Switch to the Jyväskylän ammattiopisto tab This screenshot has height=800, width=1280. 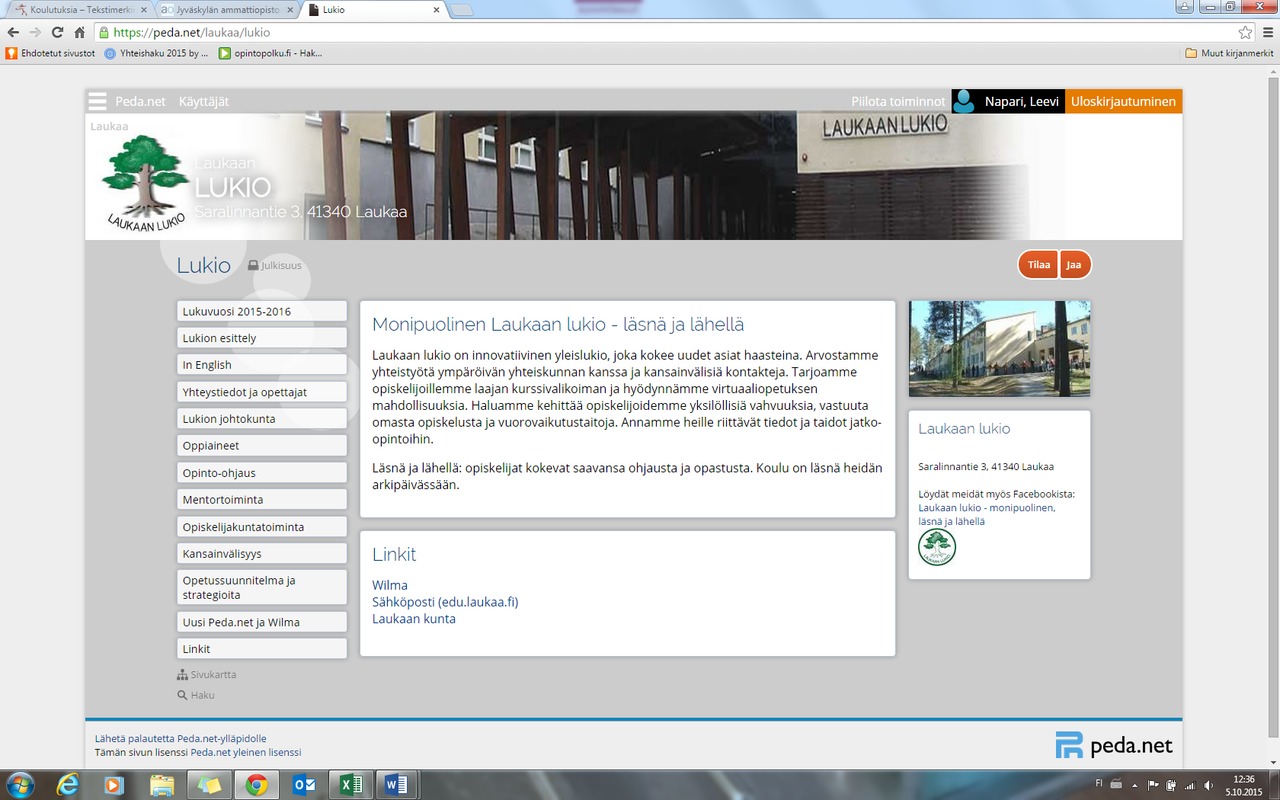225,10
